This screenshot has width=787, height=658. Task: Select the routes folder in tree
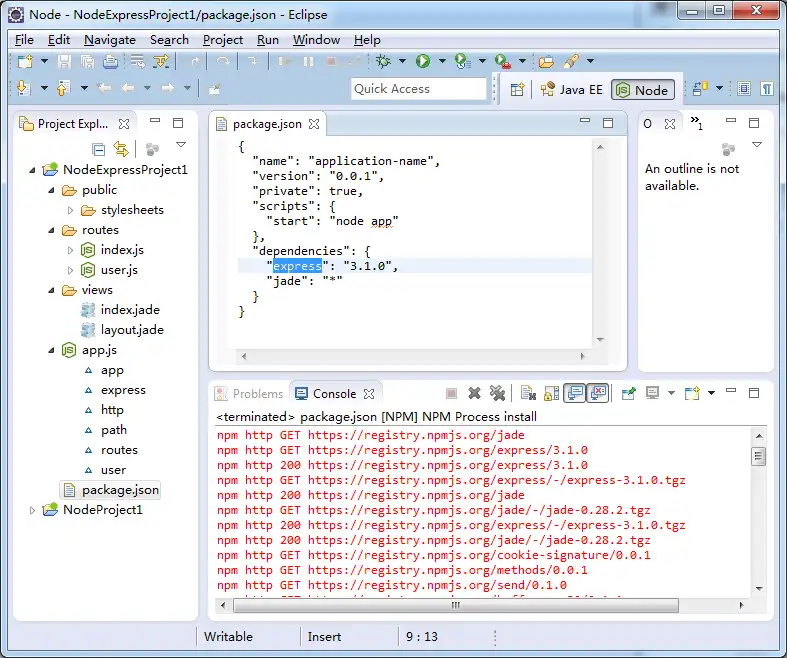tap(90, 230)
